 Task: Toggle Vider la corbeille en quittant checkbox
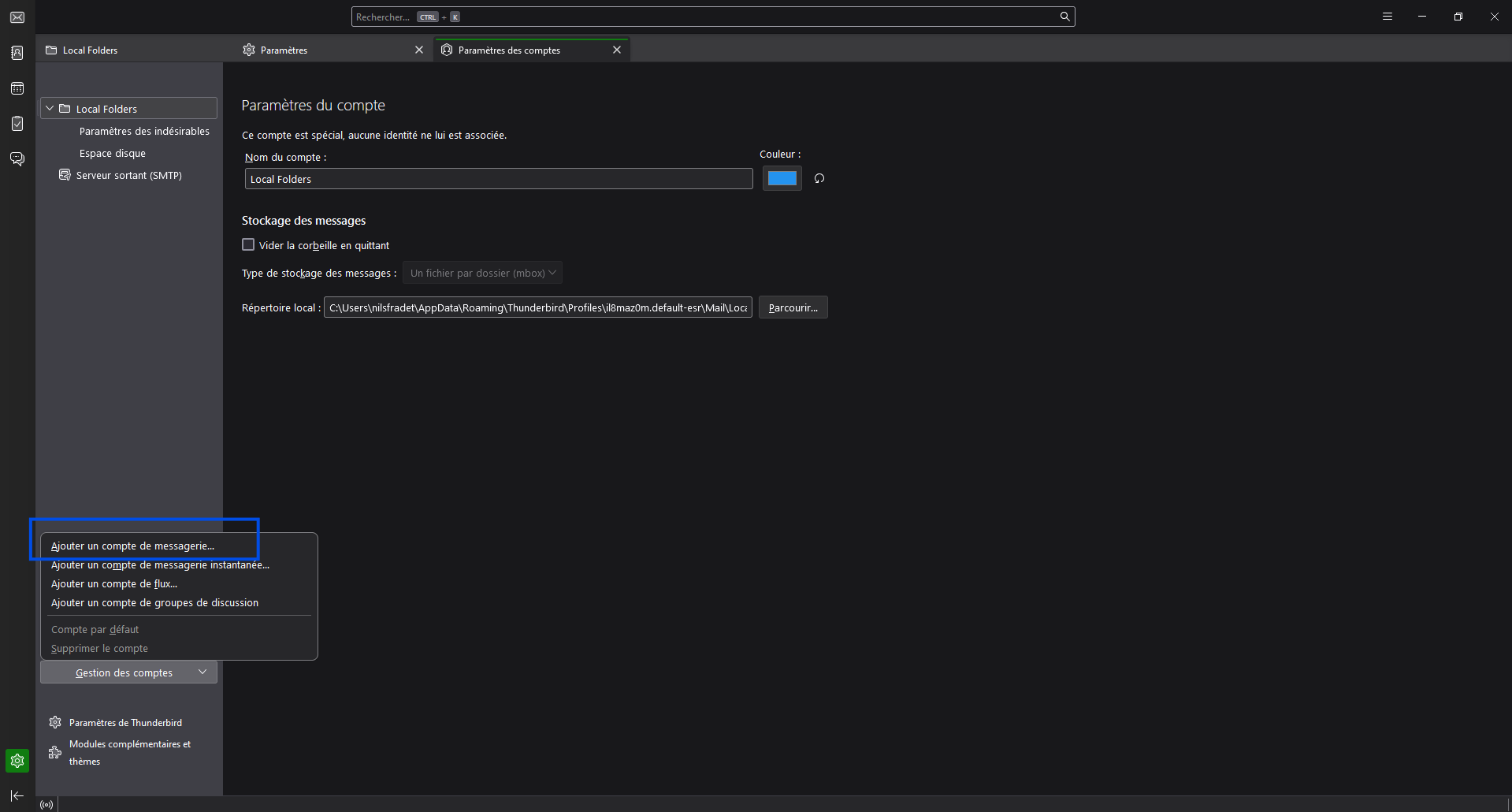pyautogui.click(x=248, y=245)
